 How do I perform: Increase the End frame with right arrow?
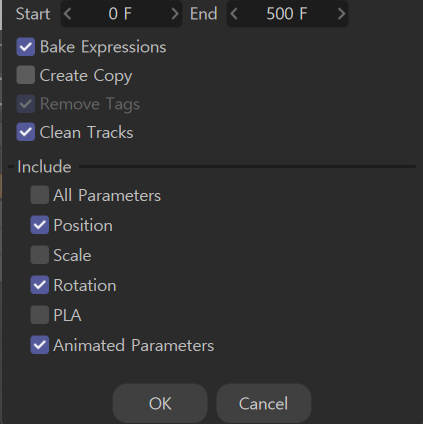341,14
